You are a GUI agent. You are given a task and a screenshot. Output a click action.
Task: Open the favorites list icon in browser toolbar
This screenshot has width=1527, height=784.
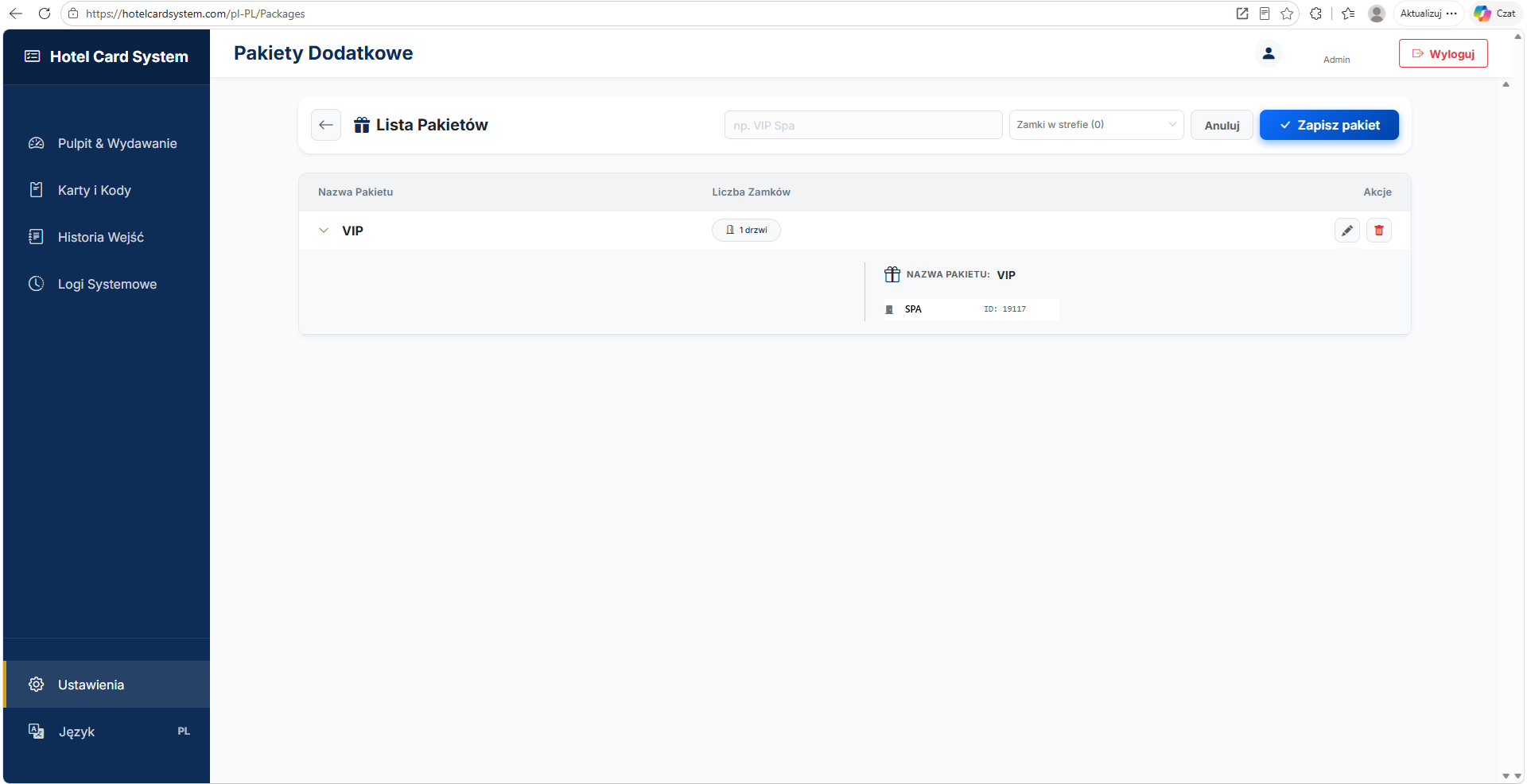pyautogui.click(x=1348, y=14)
